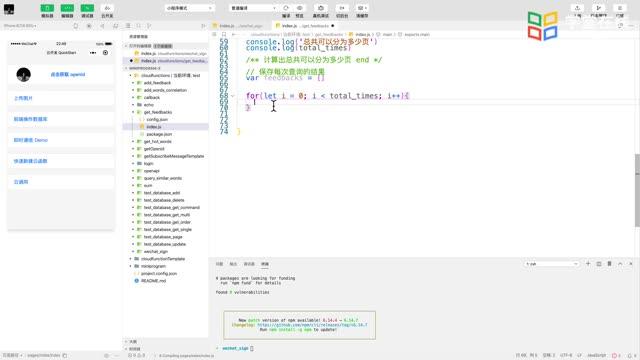
Task: Click the rotate device icon in simulator bar
Action: (x=76, y=26)
